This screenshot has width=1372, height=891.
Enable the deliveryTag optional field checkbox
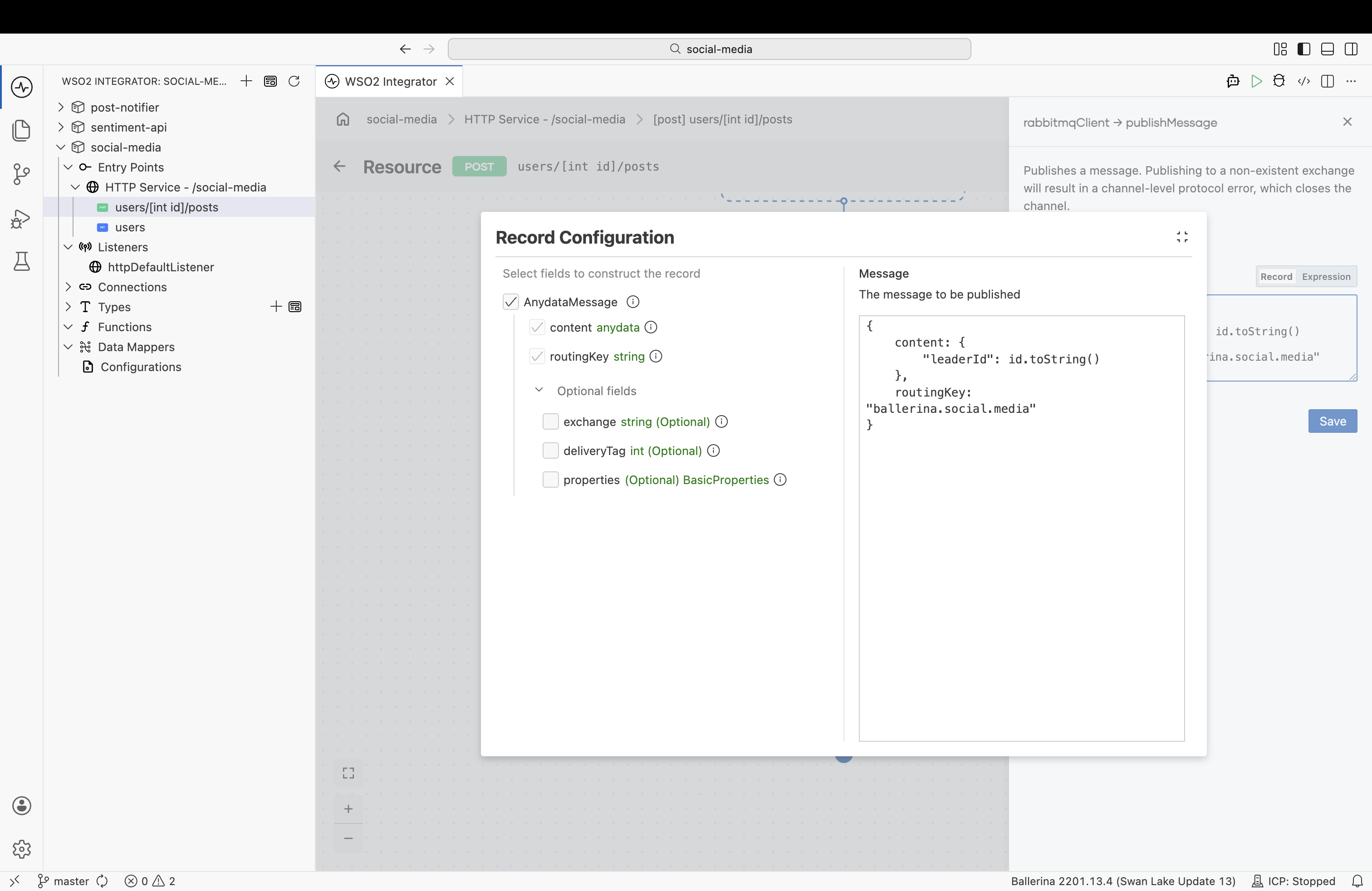coord(550,450)
